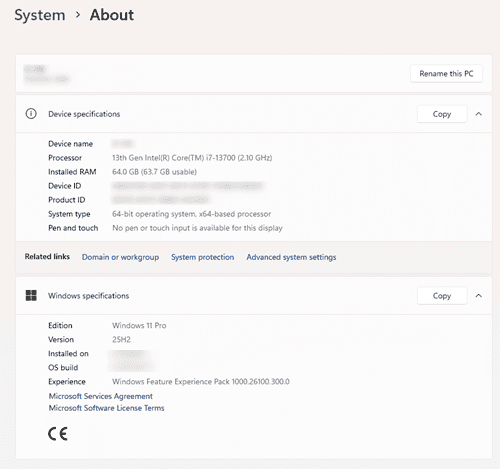The image size is (500, 469).
Task: Click the 'Edition' label
Action: pos(60,325)
